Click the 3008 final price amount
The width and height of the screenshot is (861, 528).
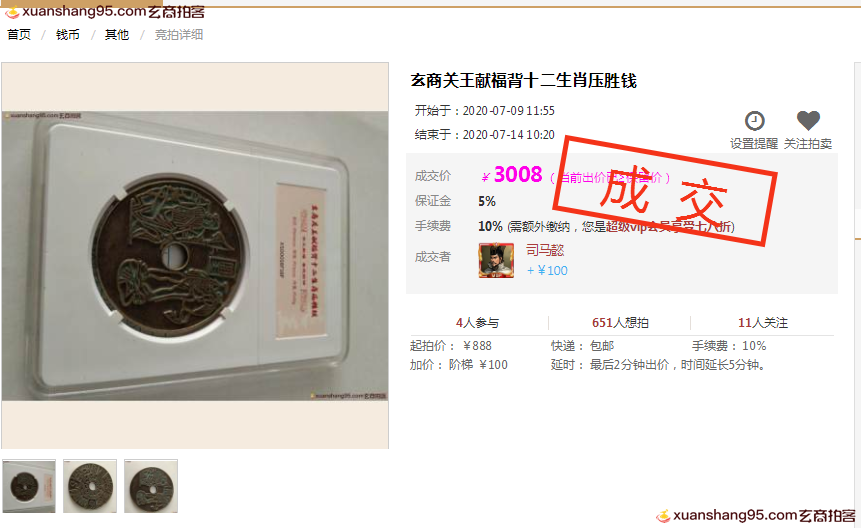(518, 175)
